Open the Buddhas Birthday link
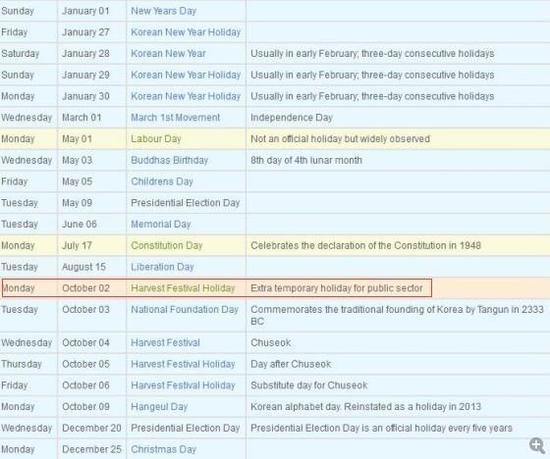This screenshot has height=459, width=550. pyautogui.click(x=169, y=160)
